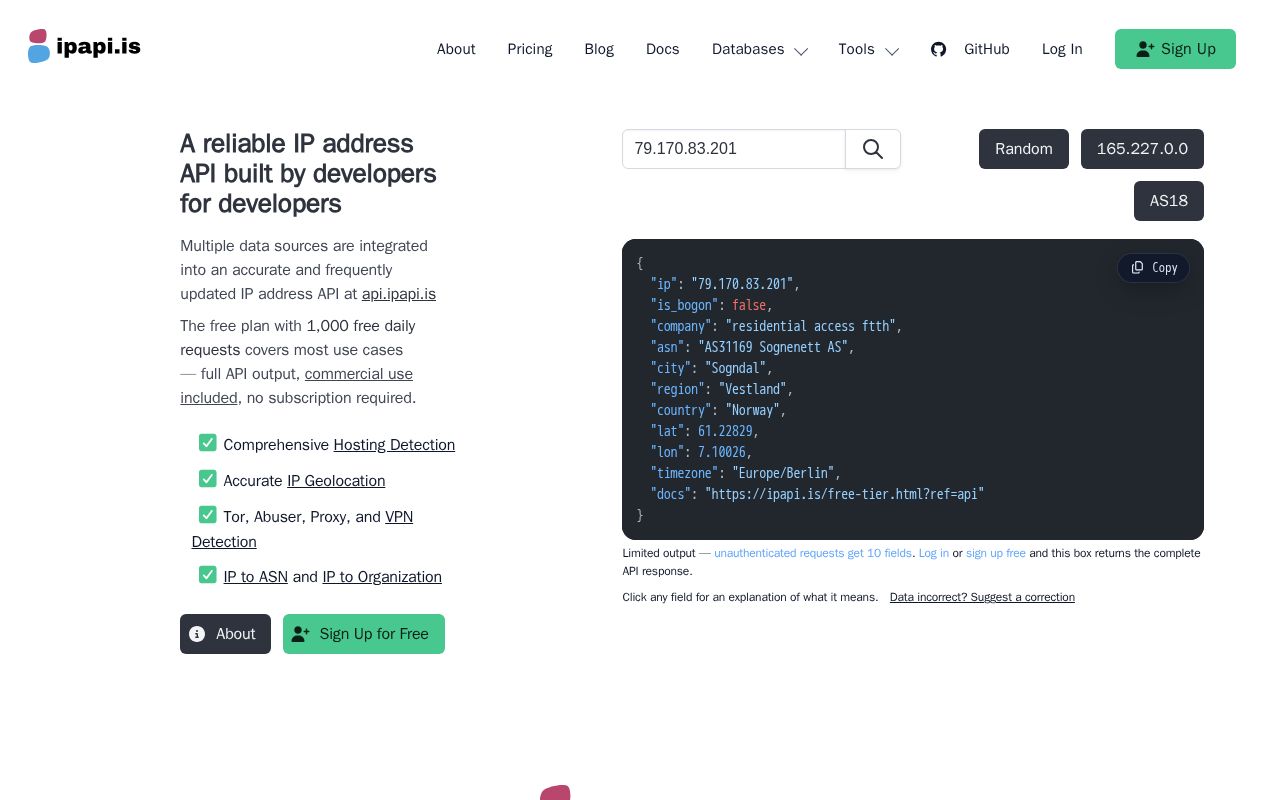This screenshot has height=800, width=1280.
Task: Click the unauthenticated requests get 10 fields link
Action: [813, 553]
